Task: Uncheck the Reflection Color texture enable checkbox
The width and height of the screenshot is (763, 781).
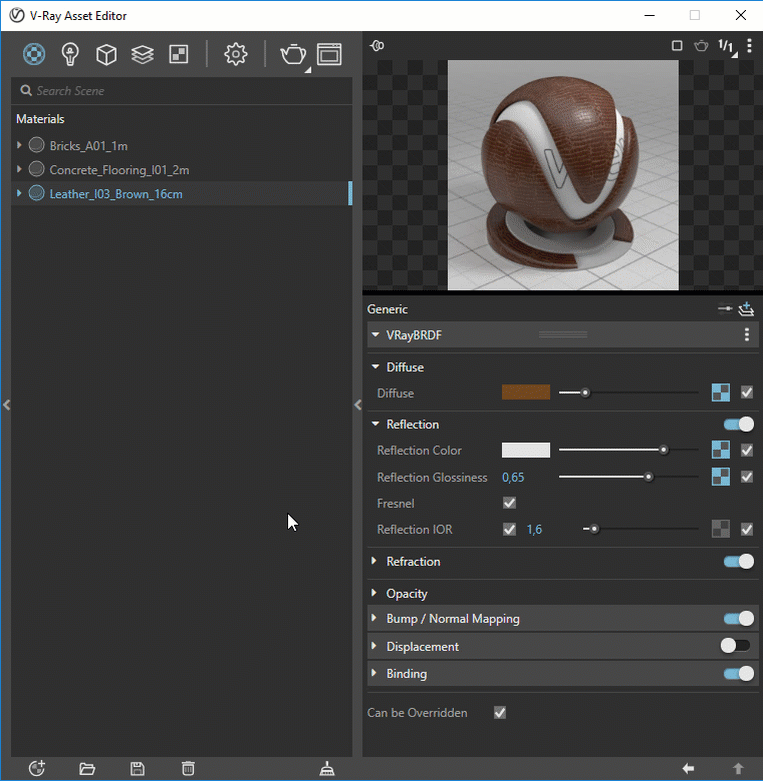Action: [747, 450]
